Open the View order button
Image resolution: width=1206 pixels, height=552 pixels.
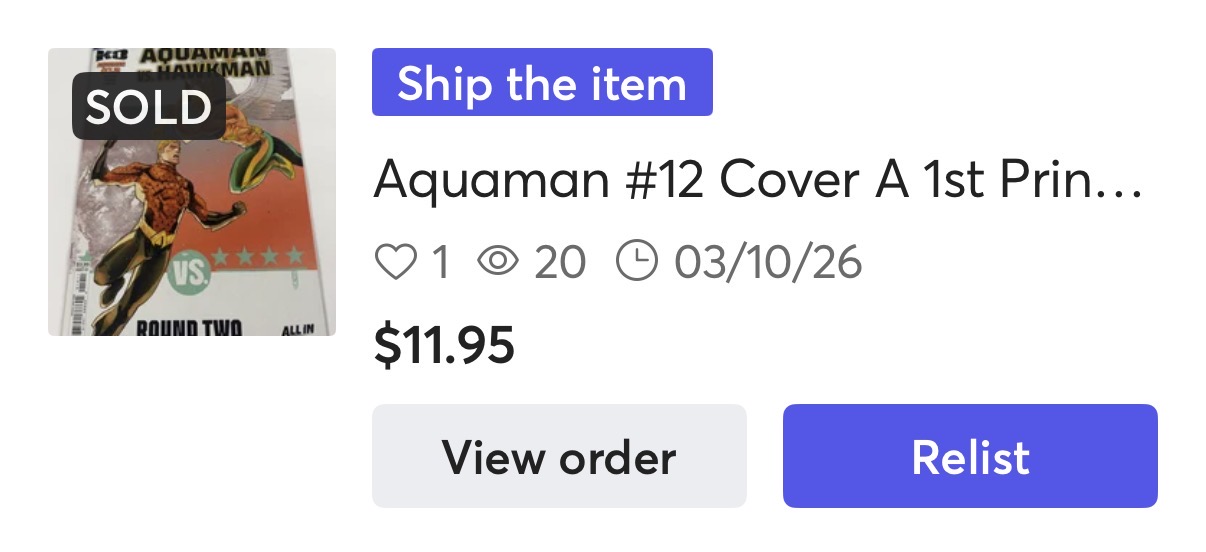[x=559, y=456]
